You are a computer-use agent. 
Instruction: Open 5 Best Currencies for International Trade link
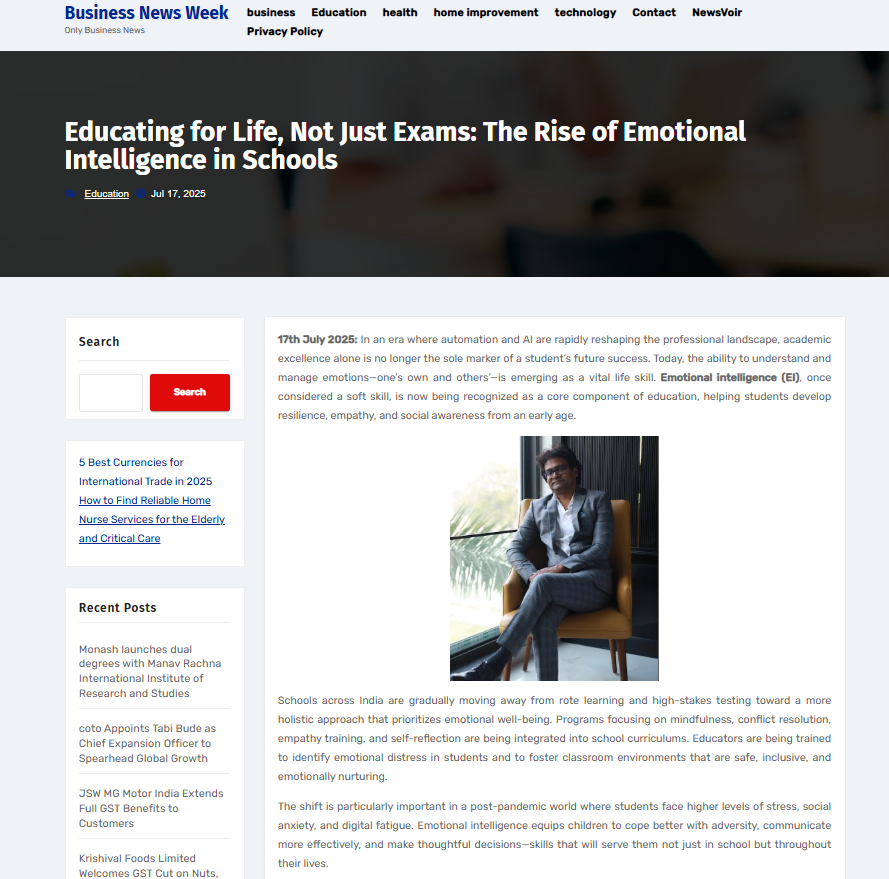[145, 472]
